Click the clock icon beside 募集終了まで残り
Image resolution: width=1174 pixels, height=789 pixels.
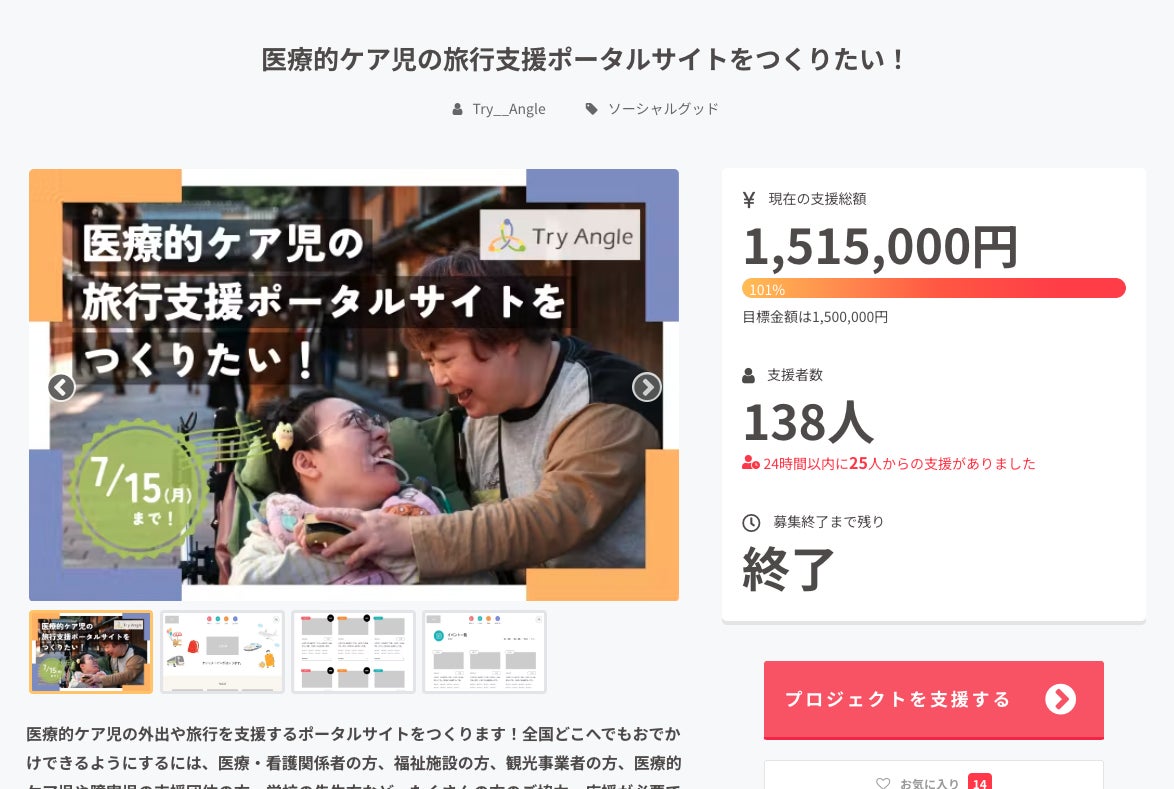tap(751, 523)
